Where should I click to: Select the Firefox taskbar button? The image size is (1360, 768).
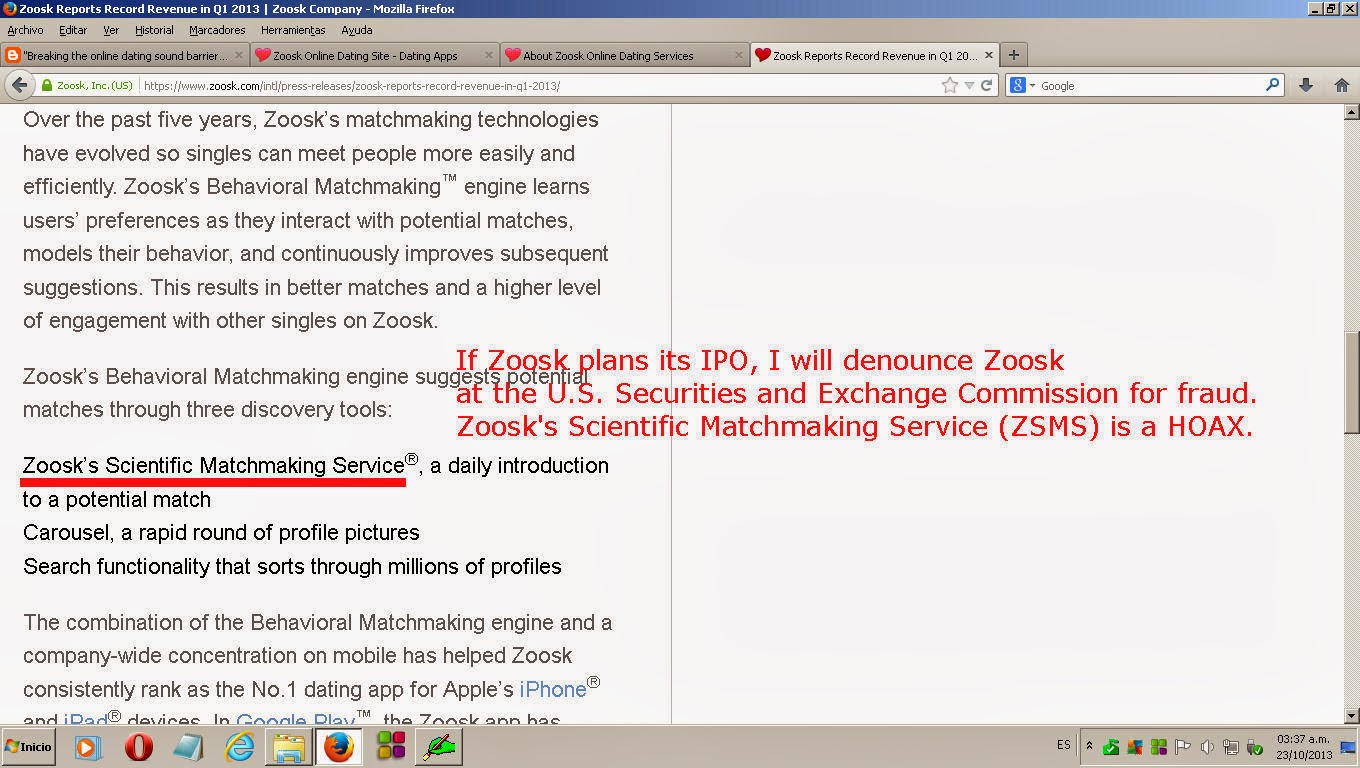tap(339, 747)
